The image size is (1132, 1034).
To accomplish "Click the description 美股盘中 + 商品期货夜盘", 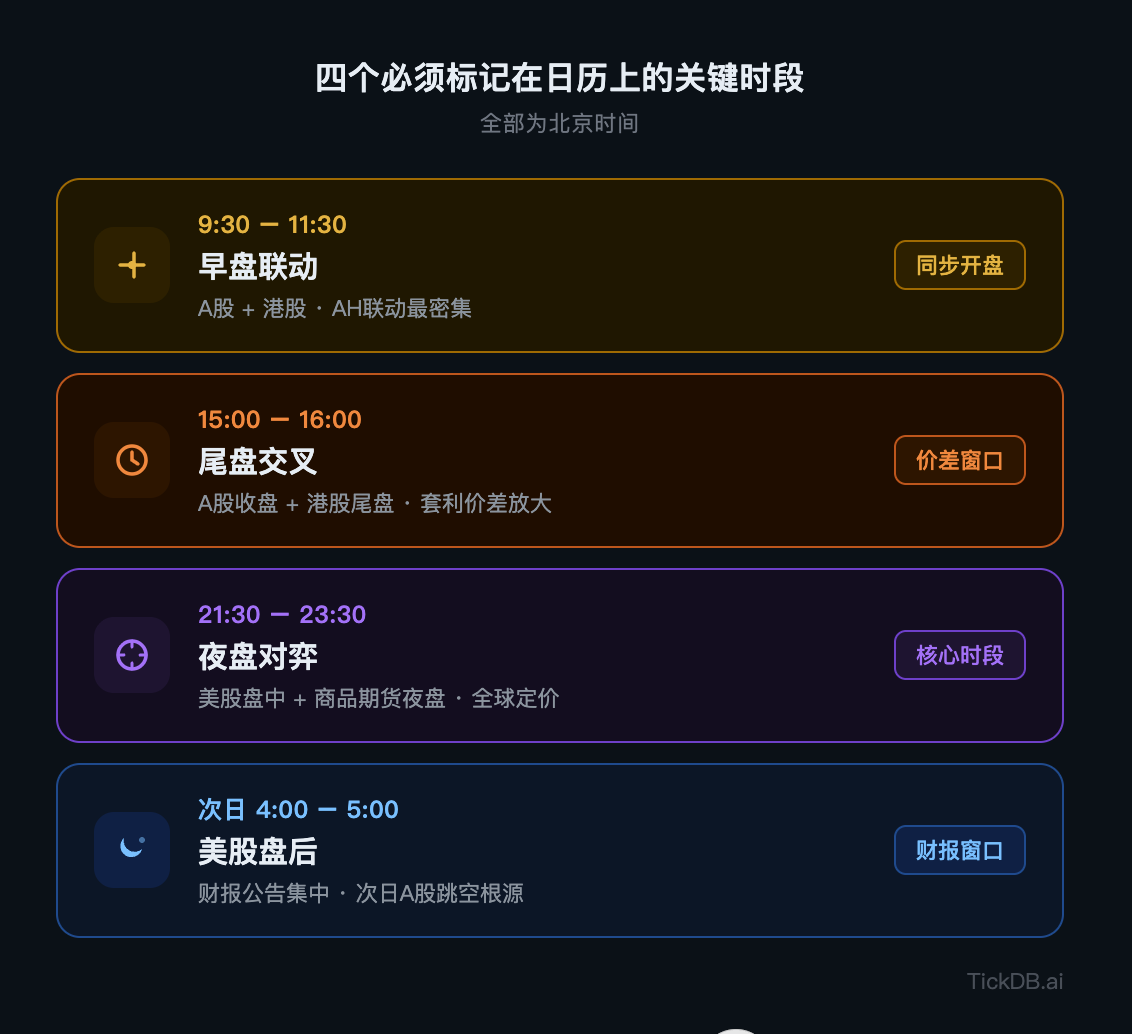I will tap(322, 698).
